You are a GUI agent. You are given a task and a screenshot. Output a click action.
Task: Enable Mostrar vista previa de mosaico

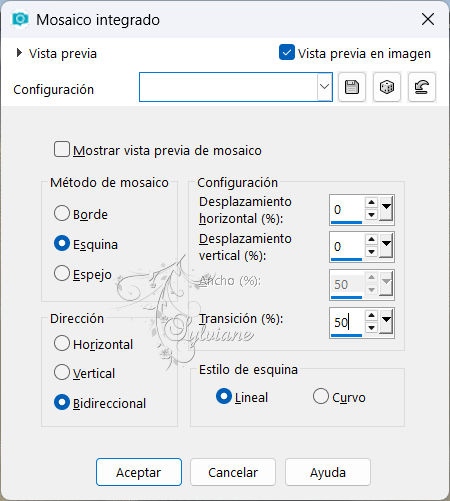[62, 149]
